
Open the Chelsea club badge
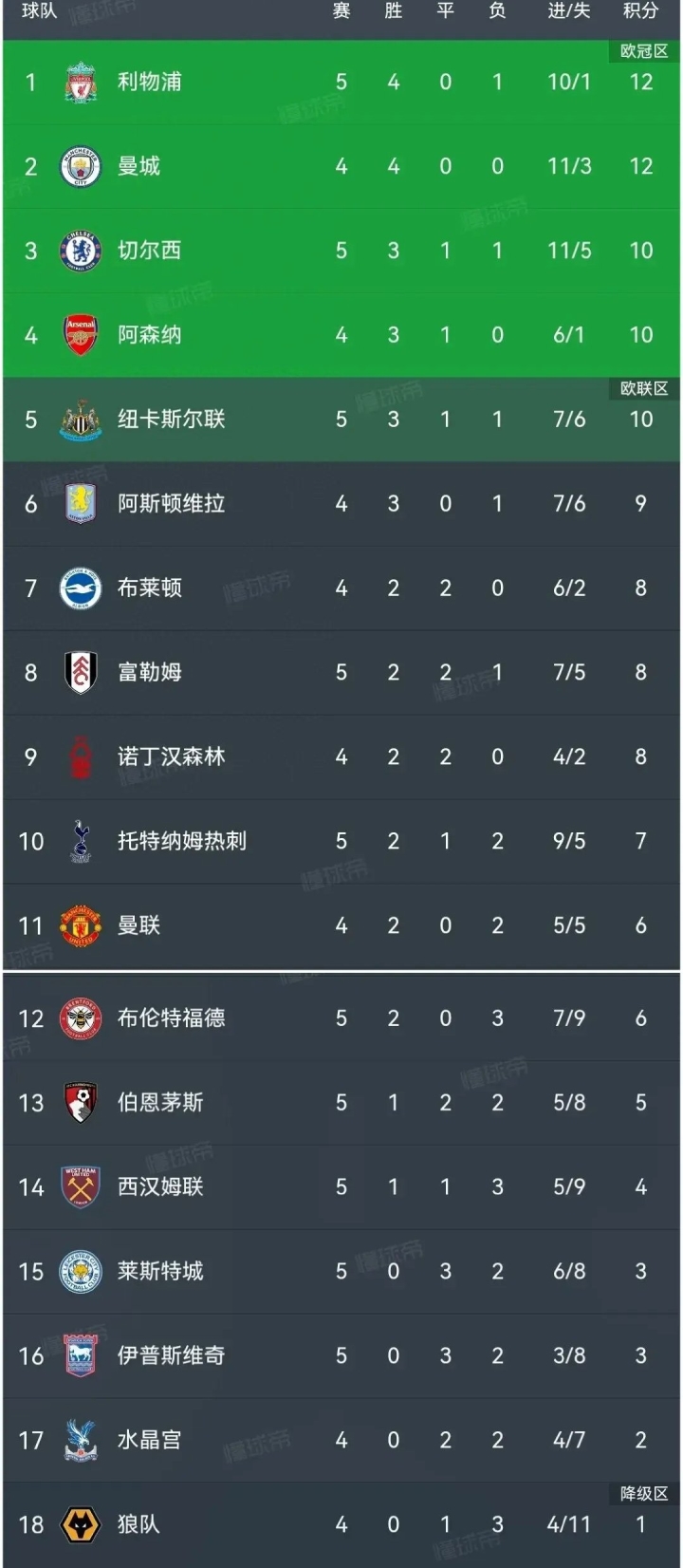click(81, 251)
